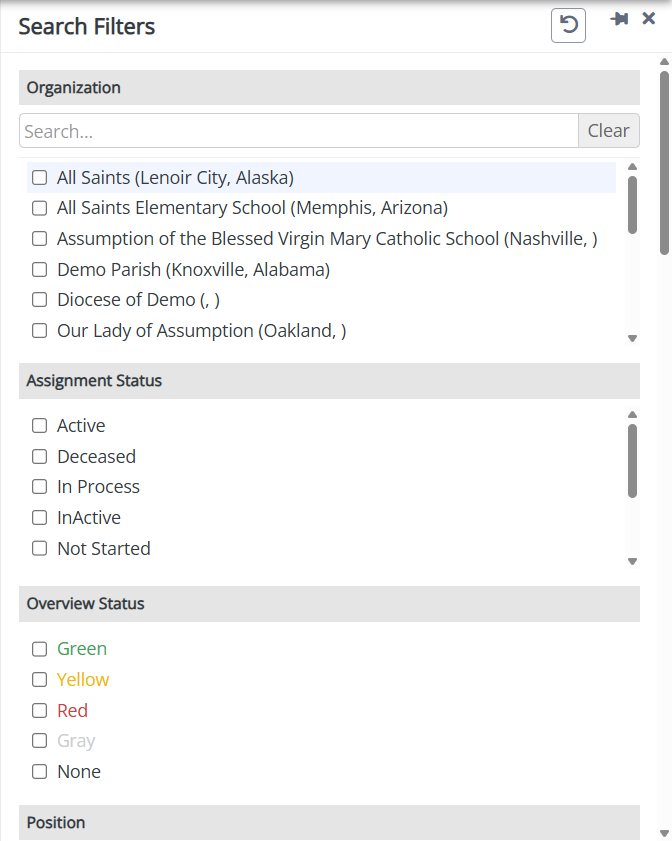672x841 pixels.
Task: Close the Search Filters panel
Action: (649, 19)
